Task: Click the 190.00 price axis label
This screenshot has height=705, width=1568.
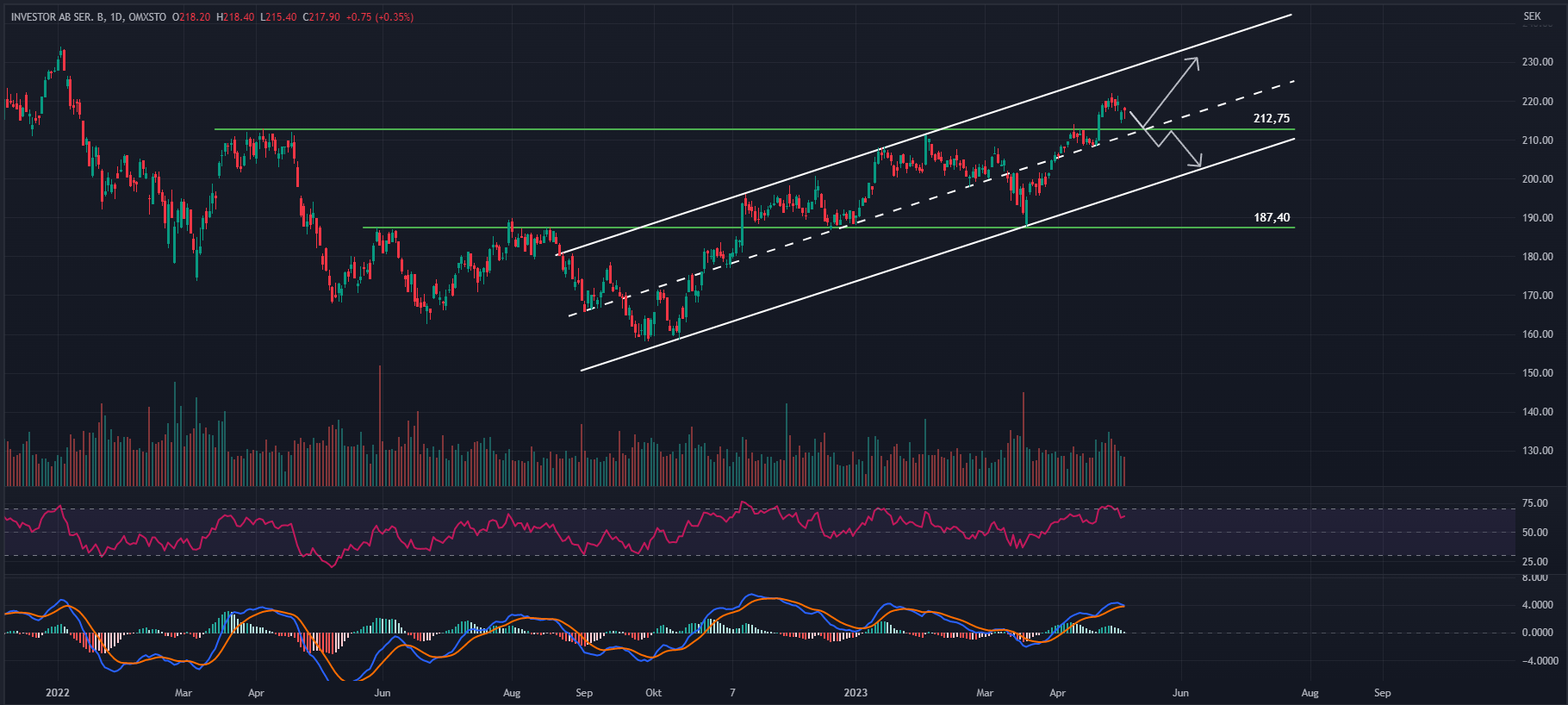Action: pyautogui.click(x=1537, y=218)
